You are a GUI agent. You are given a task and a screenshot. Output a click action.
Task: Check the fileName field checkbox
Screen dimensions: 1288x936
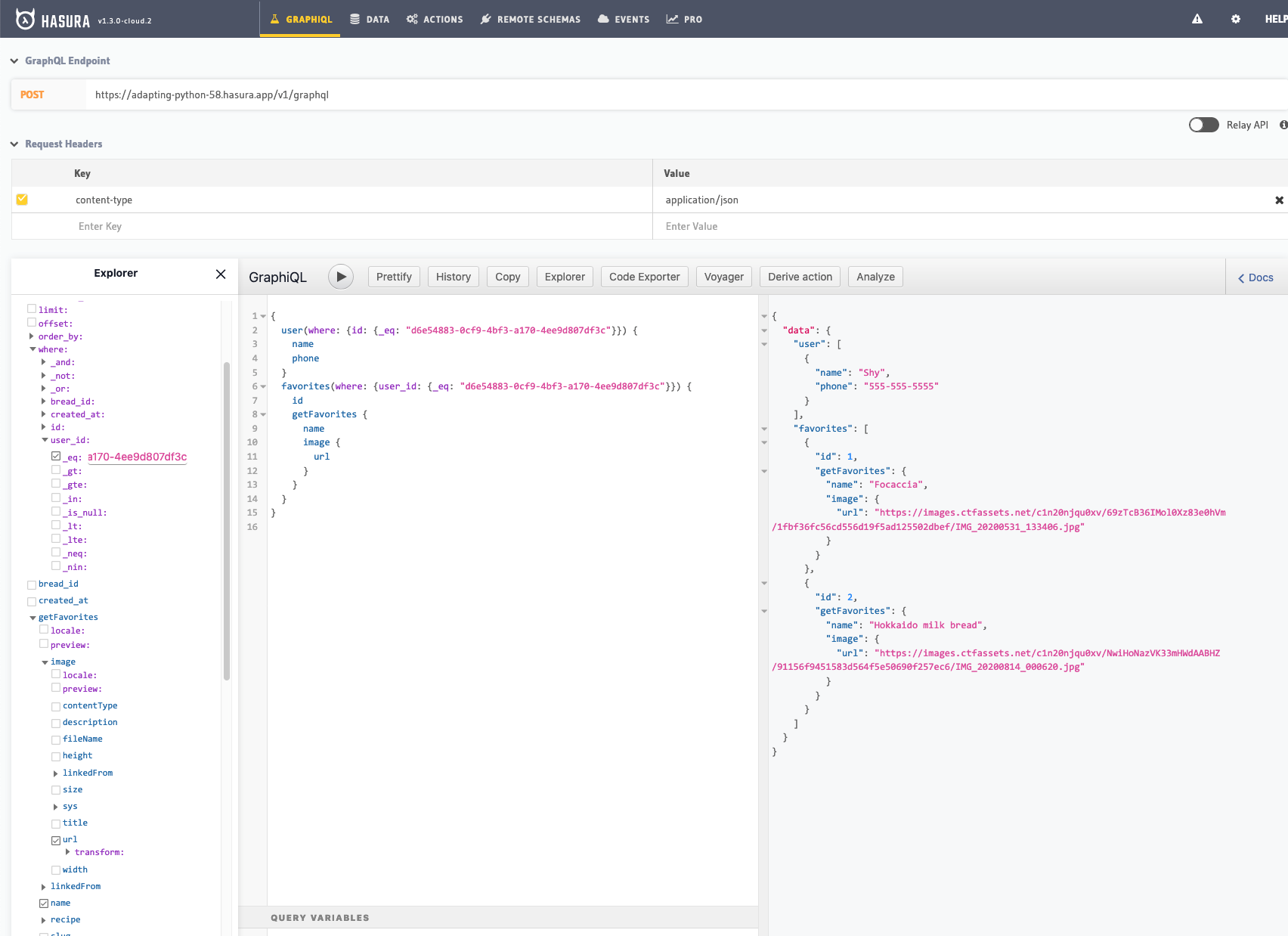click(x=56, y=739)
